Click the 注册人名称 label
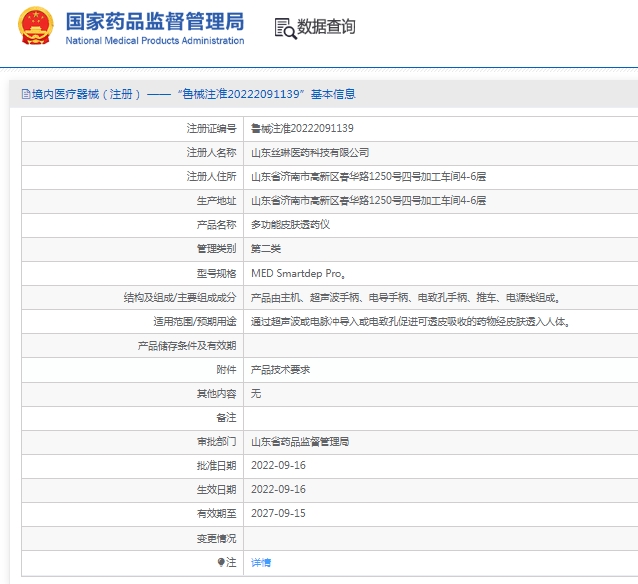The width and height of the screenshot is (638, 584). 212,153
